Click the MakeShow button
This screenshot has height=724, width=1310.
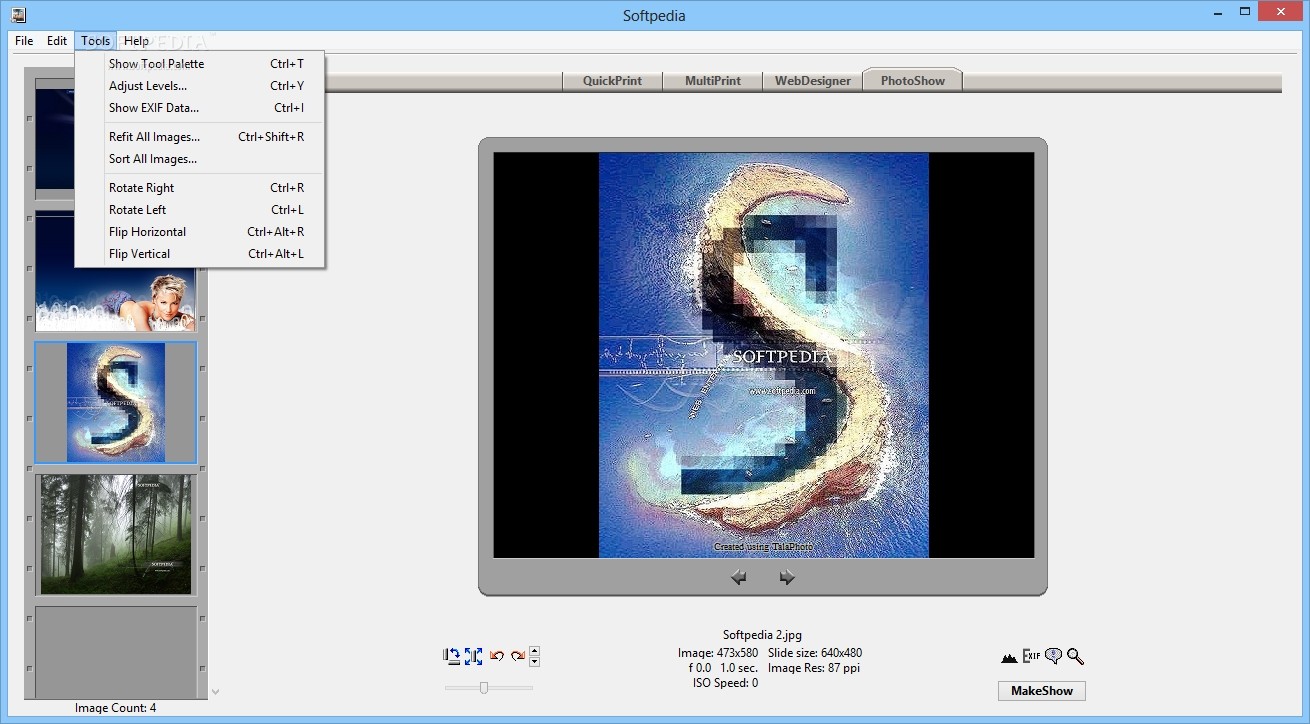click(1042, 691)
